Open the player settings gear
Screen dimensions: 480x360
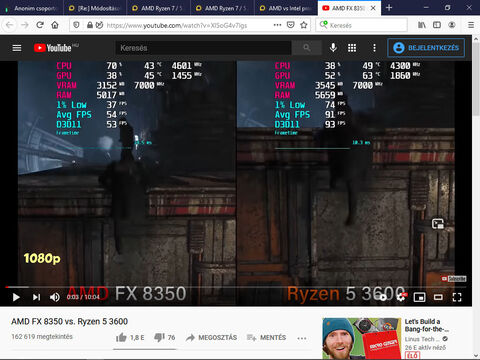pyautogui.click(x=401, y=297)
